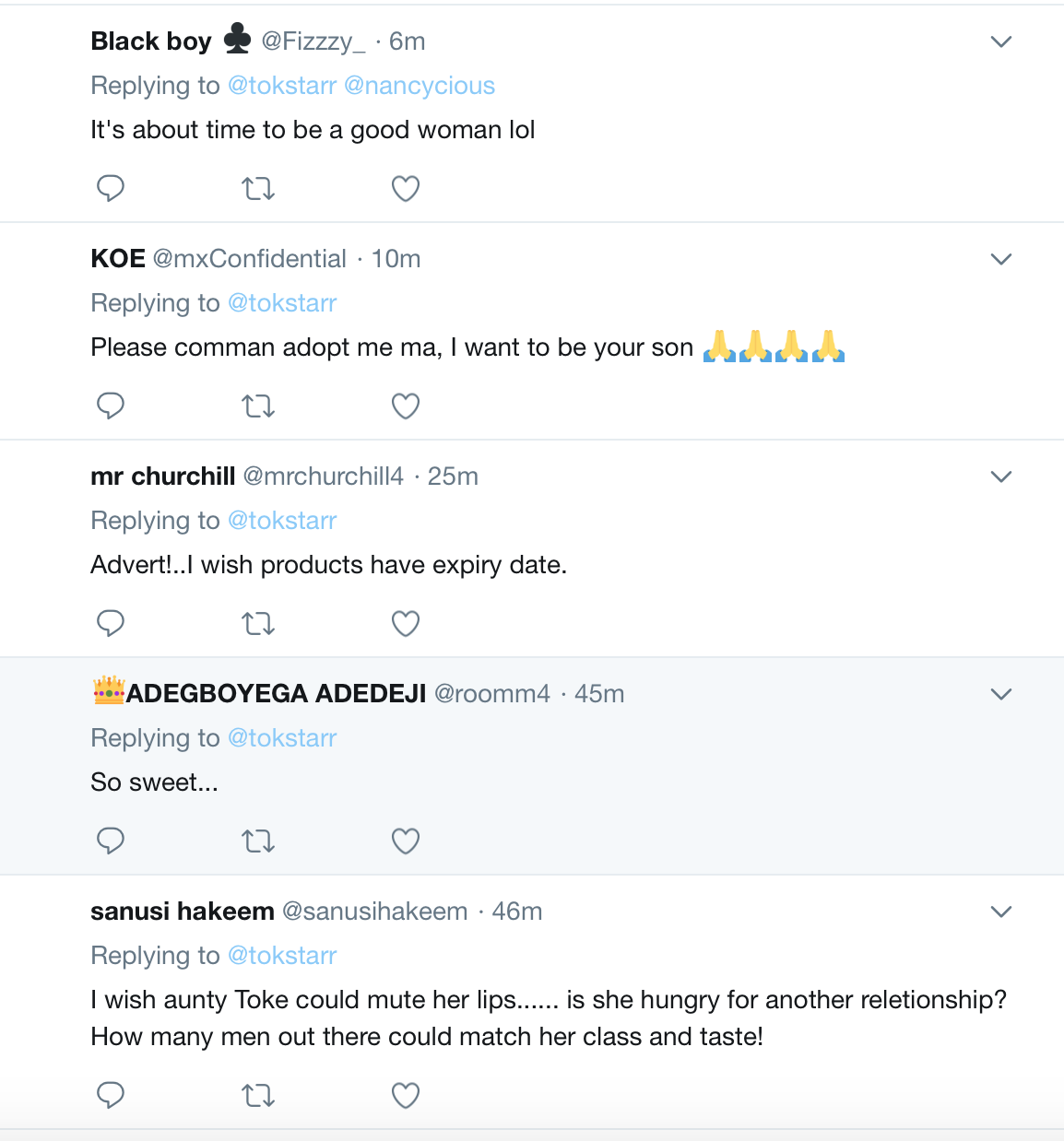Retweet Black boy's good woman tweet
Image resolution: width=1064 pixels, height=1141 pixels.
(x=258, y=189)
